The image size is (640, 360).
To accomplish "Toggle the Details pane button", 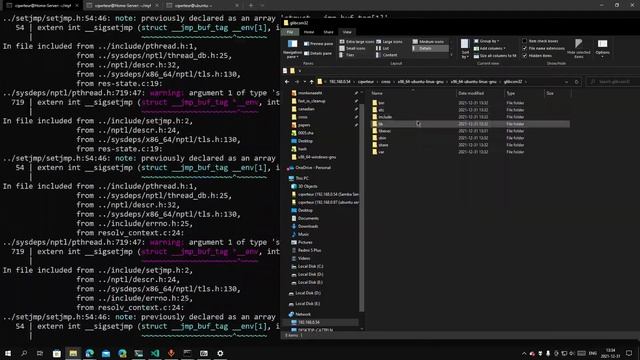I will (x=318, y=53).
